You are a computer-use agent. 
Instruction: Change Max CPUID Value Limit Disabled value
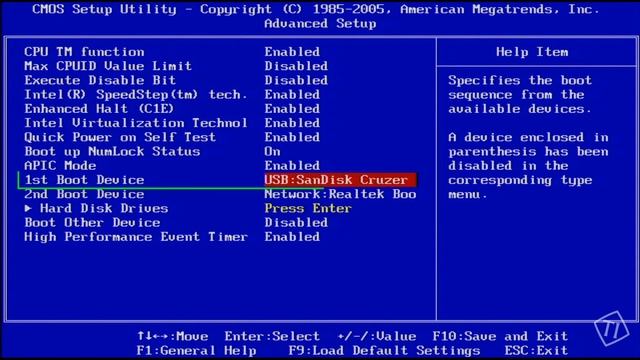coord(296,66)
